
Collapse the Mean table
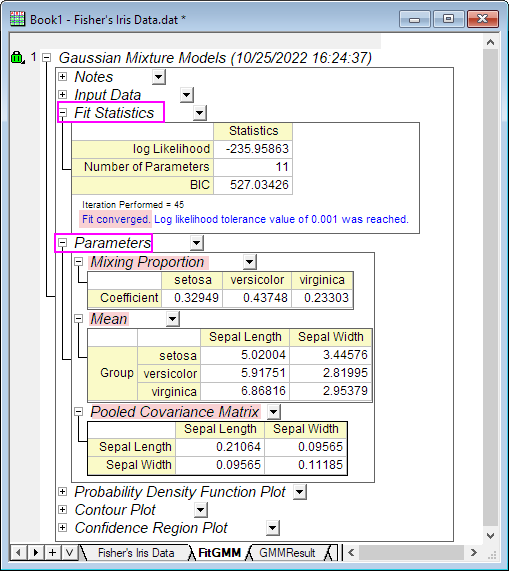[x=79, y=319]
